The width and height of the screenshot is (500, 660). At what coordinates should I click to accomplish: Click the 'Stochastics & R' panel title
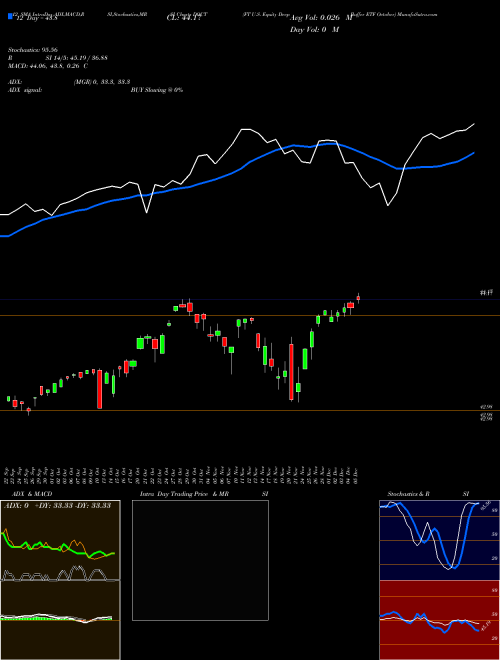click(x=408, y=494)
